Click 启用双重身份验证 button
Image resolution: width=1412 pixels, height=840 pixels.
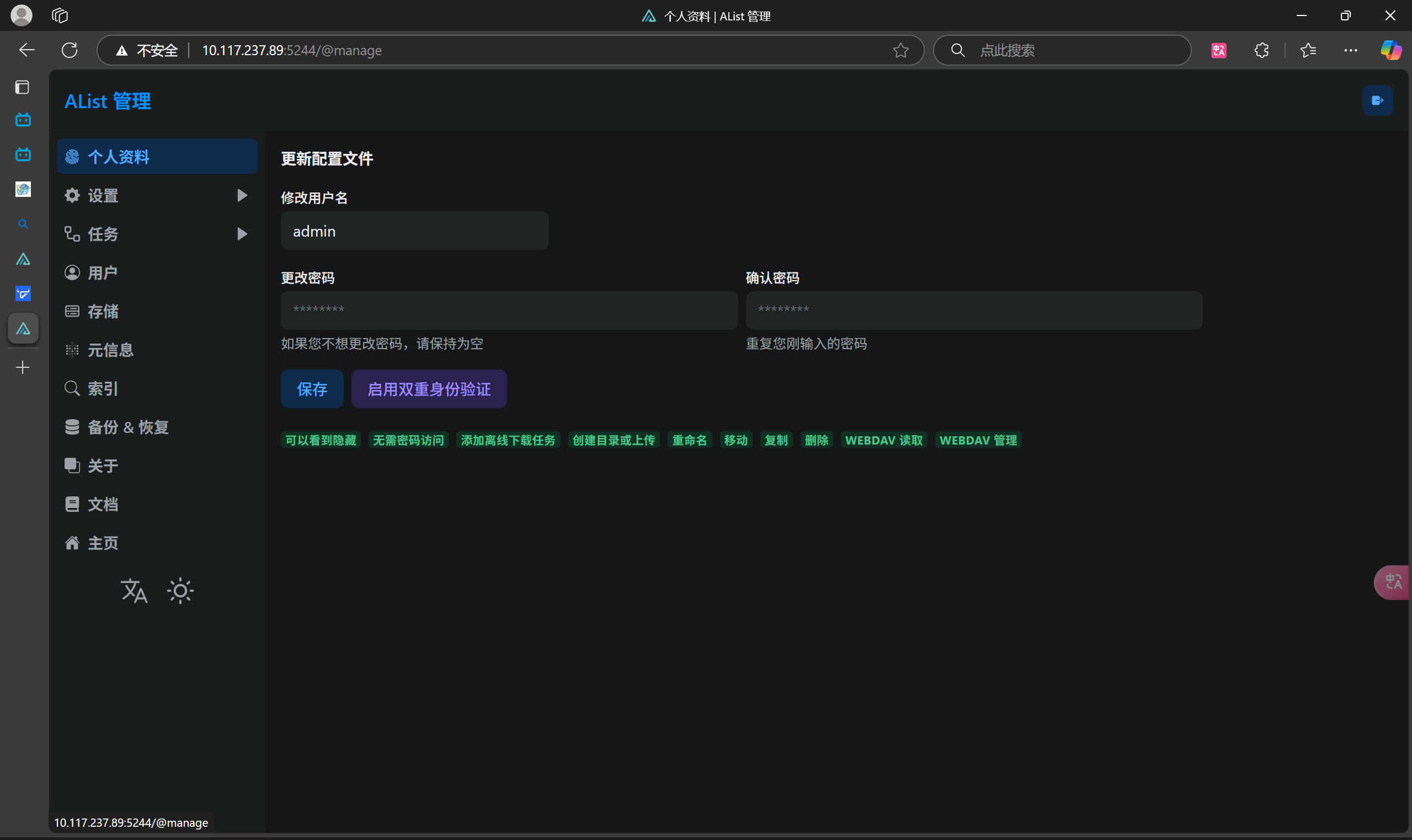(x=429, y=389)
